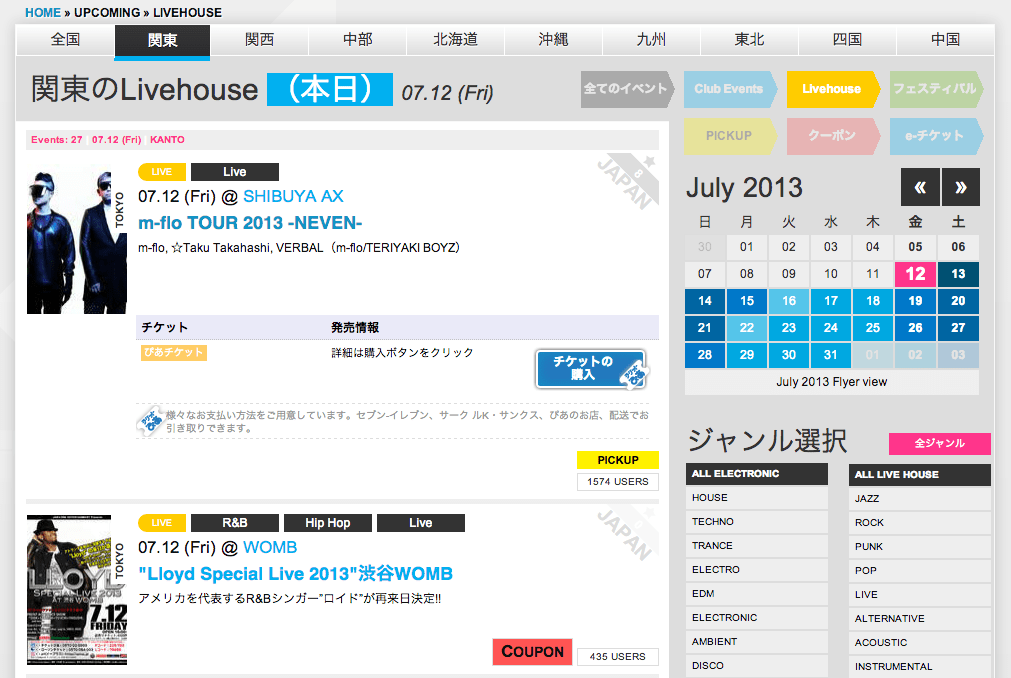Choose TECHNO genre
This screenshot has height=678, width=1011.
pyautogui.click(x=757, y=521)
